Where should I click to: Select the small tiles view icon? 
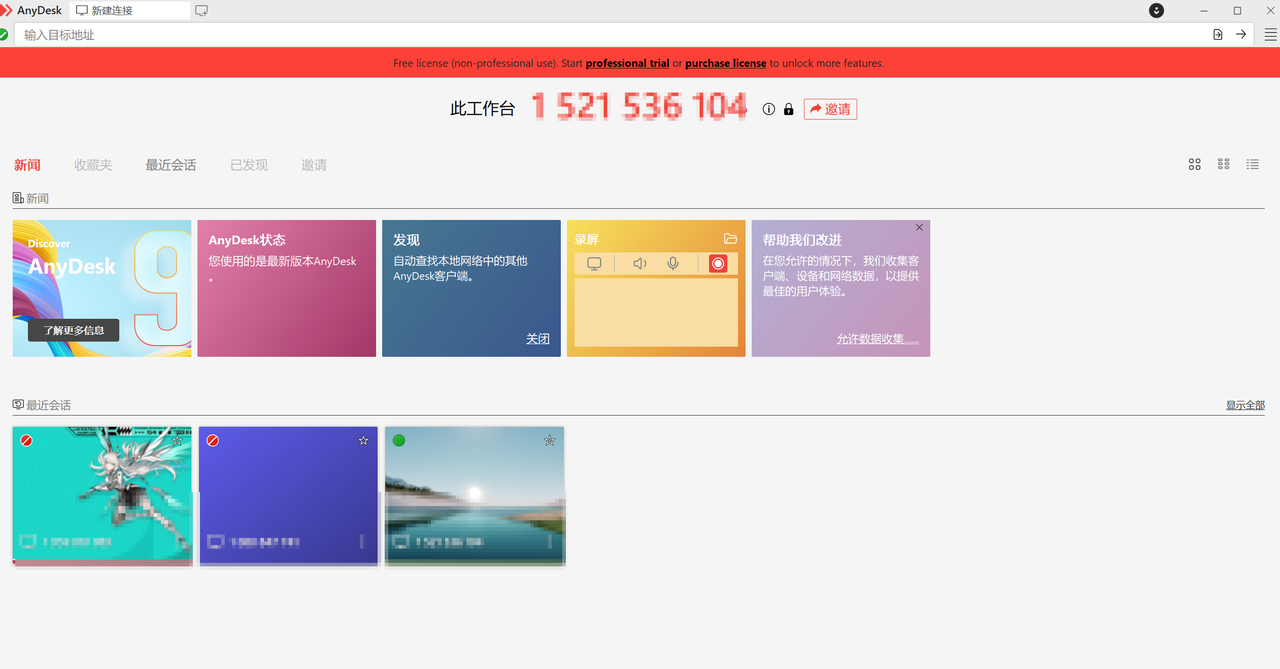[x=1223, y=164]
